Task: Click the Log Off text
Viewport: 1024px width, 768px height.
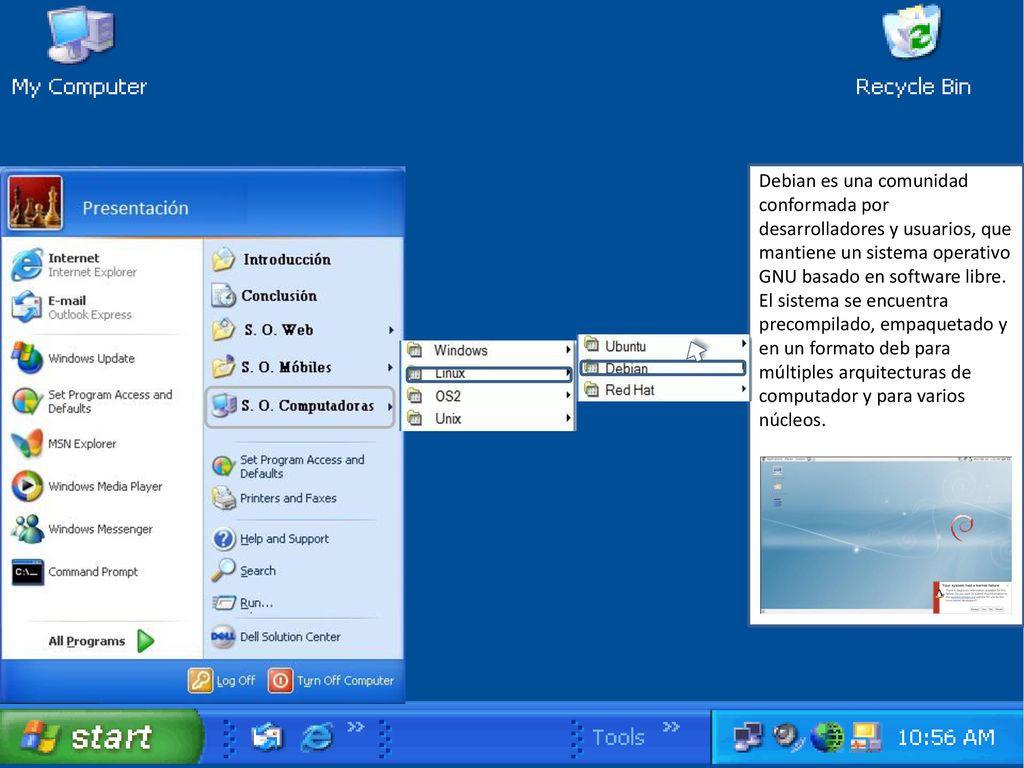Action: click(x=236, y=680)
